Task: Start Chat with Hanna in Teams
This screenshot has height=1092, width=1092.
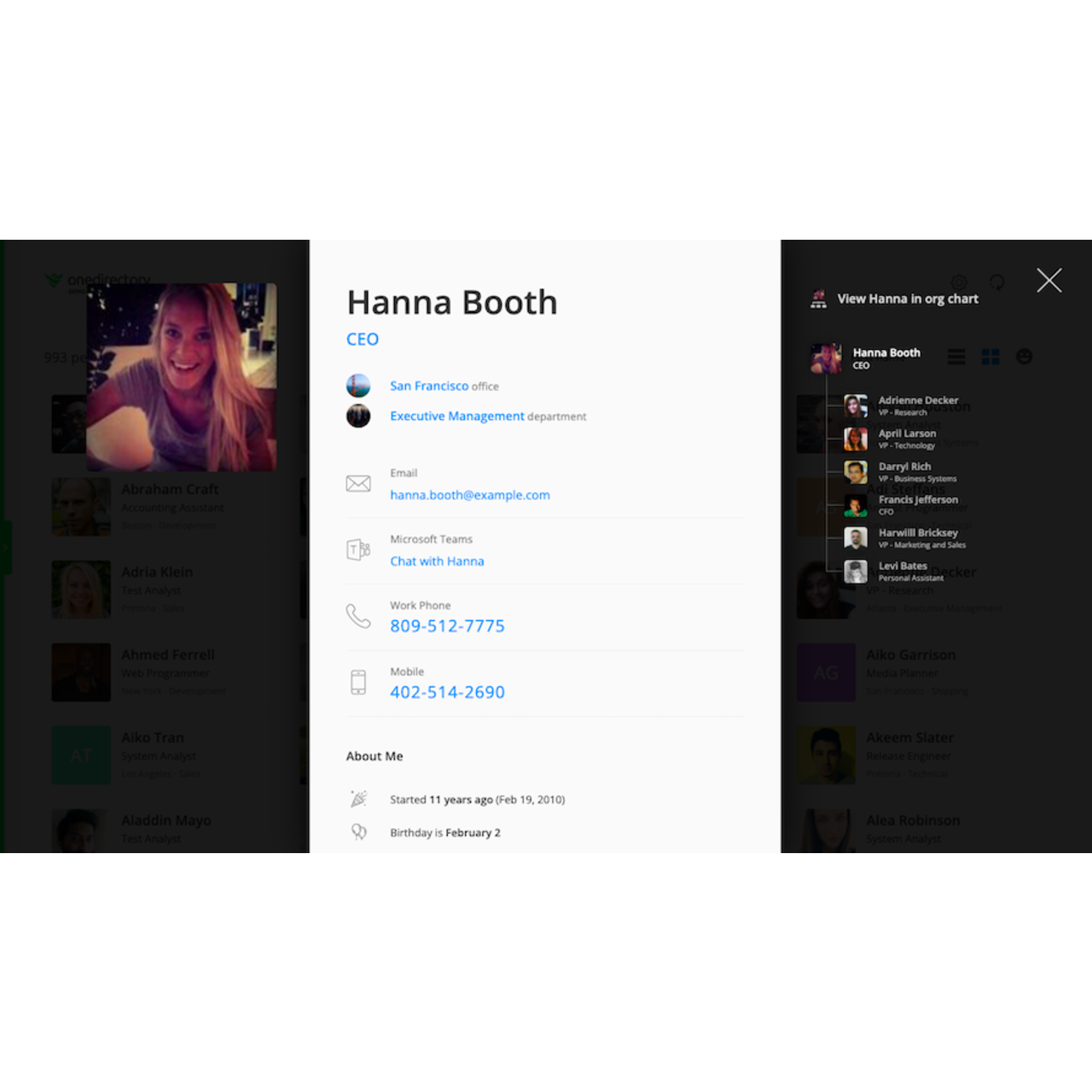Action: pyautogui.click(x=437, y=561)
